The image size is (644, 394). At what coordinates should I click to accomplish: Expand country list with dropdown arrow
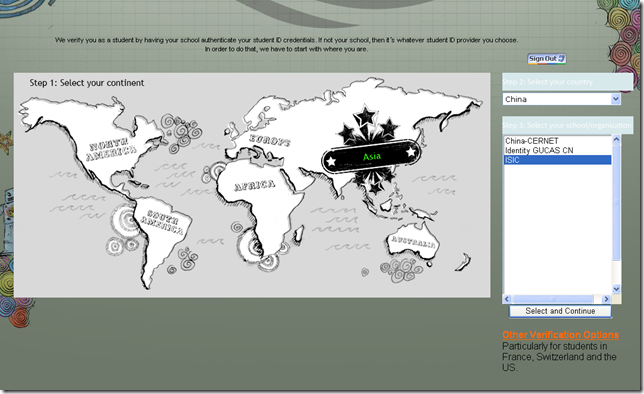pyautogui.click(x=615, y=99)
